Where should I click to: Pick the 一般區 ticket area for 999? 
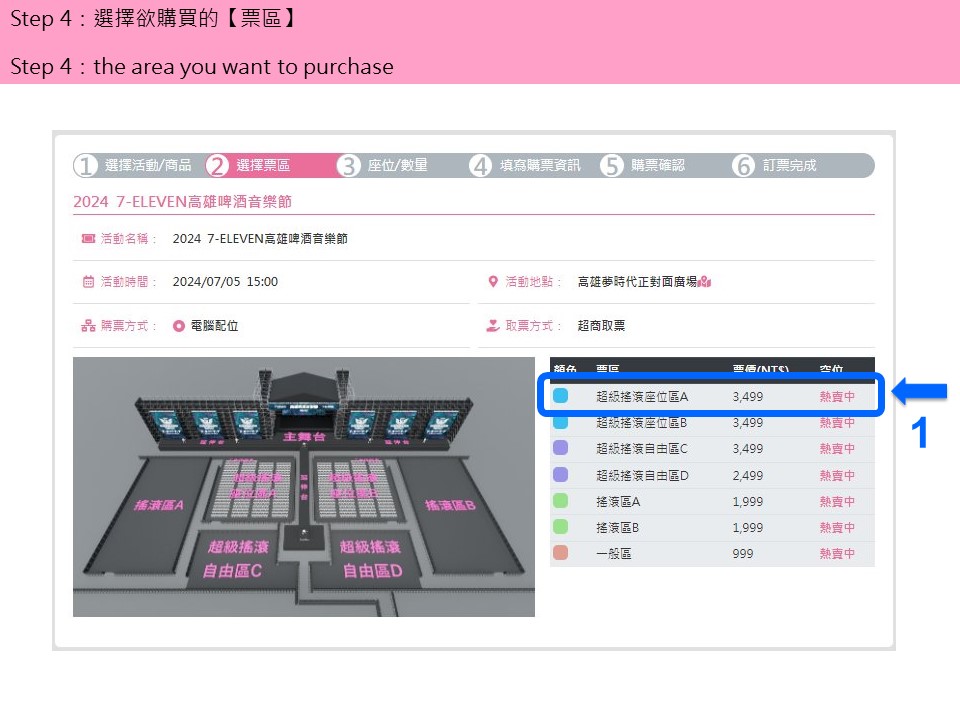(614, 554)
